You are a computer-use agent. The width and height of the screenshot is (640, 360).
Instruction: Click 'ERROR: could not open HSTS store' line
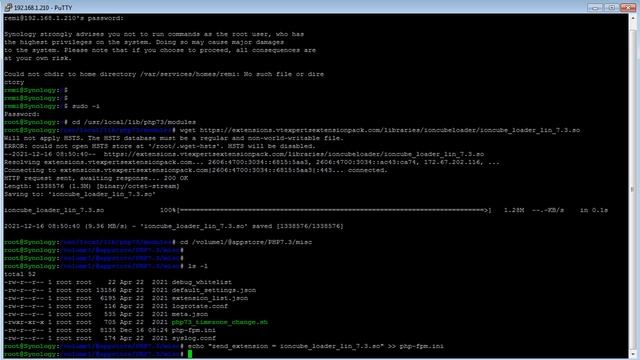[x=160, y=146]
